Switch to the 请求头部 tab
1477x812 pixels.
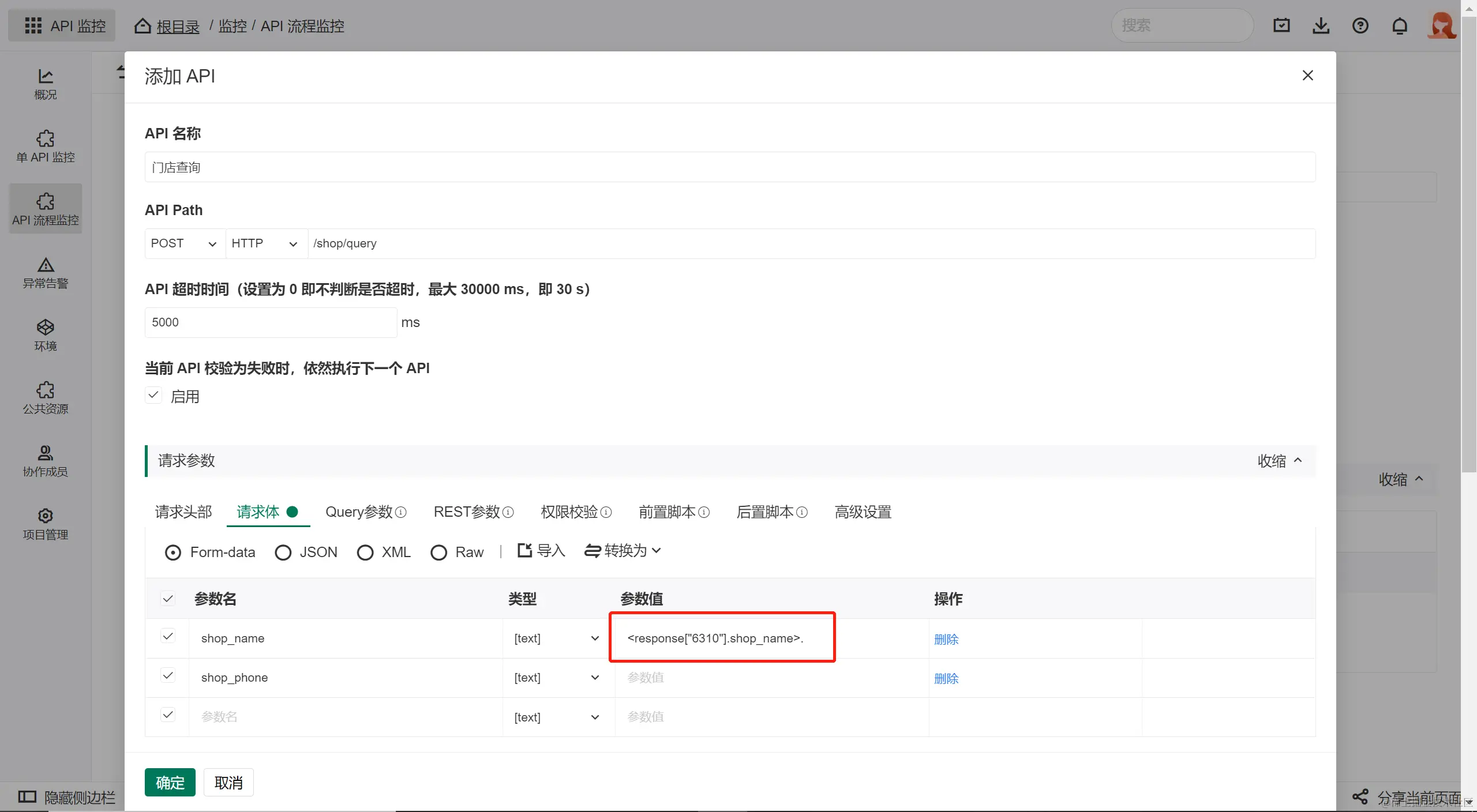pyautogui.click(x=183, y=512)
